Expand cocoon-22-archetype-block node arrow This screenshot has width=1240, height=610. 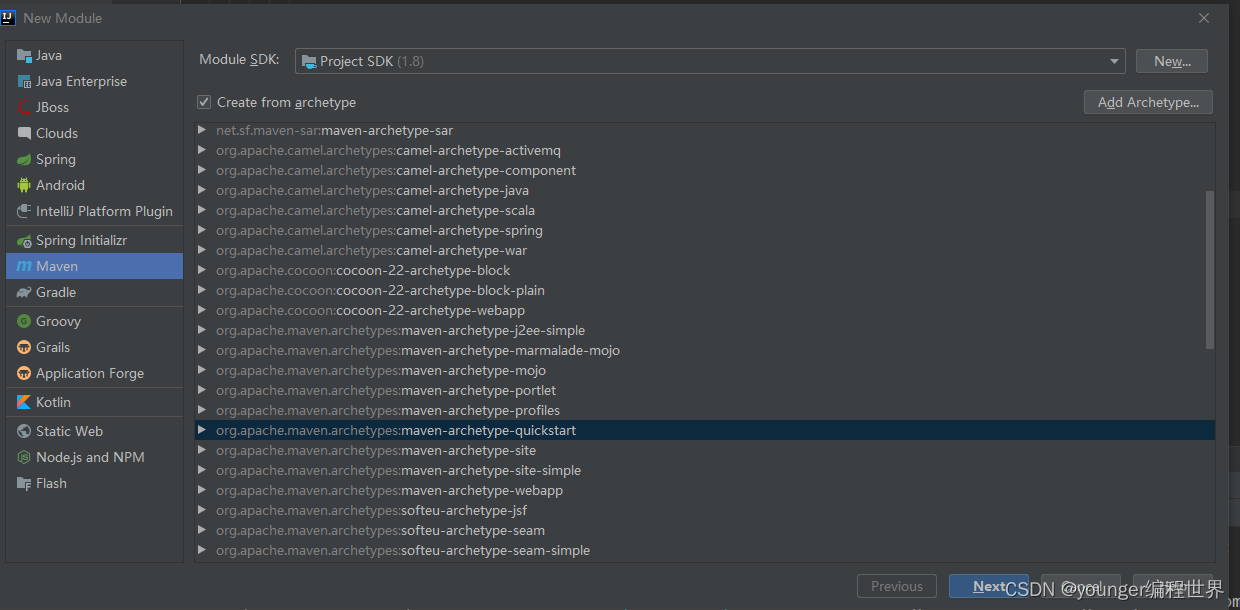point(202,270)
